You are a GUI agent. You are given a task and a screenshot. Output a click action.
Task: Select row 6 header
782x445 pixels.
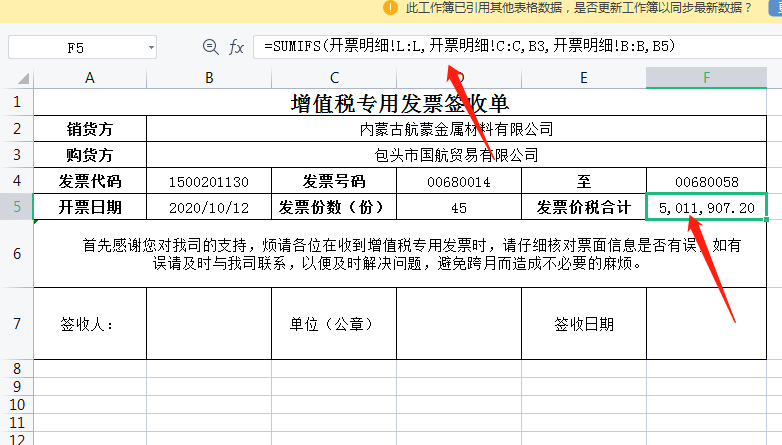pos(16,253)
